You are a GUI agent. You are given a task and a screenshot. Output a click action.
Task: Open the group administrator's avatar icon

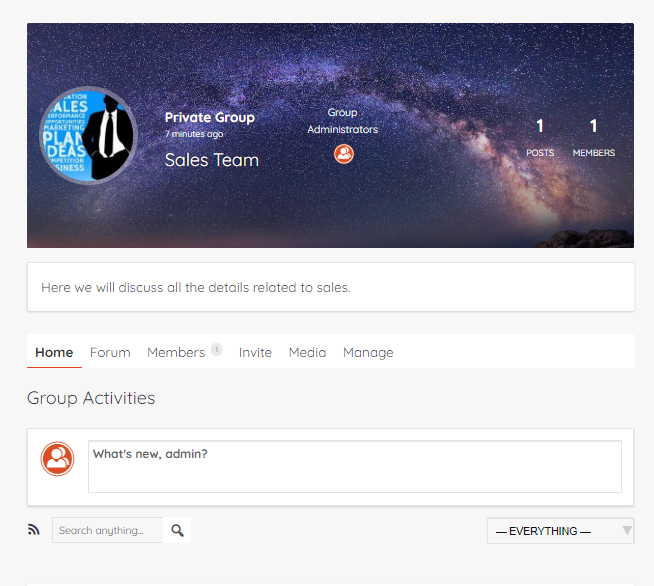click(x=343, y=154)
